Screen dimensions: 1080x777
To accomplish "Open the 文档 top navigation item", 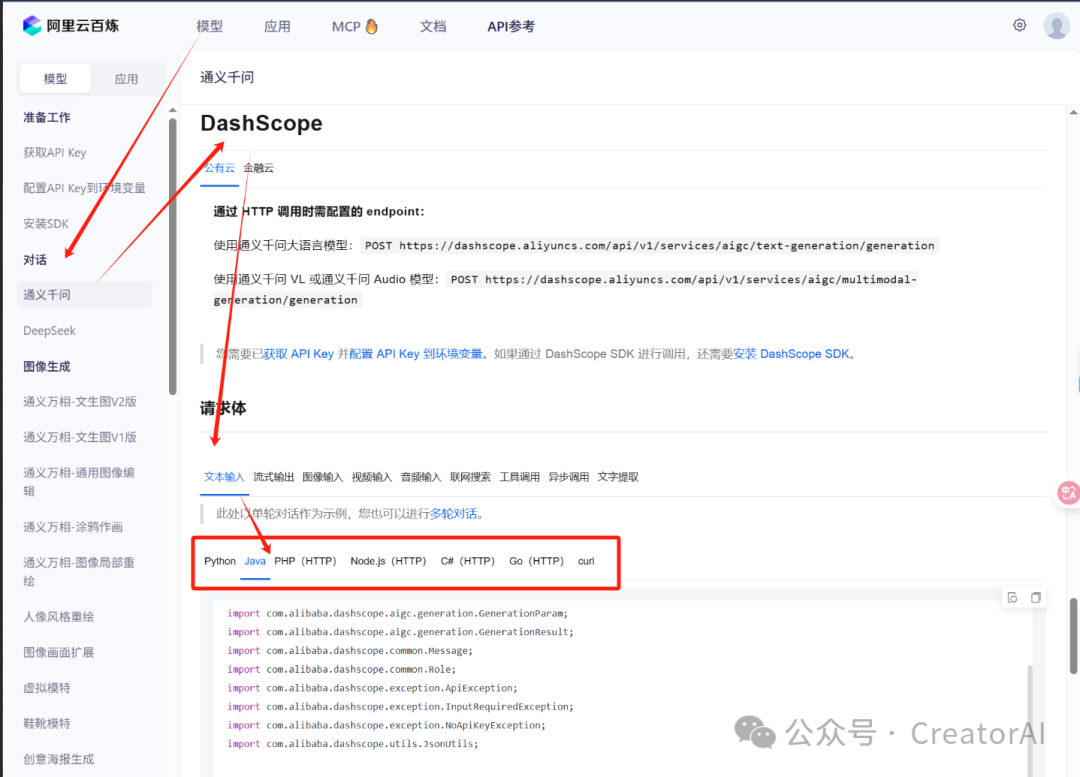I will [x=433, y=26].
